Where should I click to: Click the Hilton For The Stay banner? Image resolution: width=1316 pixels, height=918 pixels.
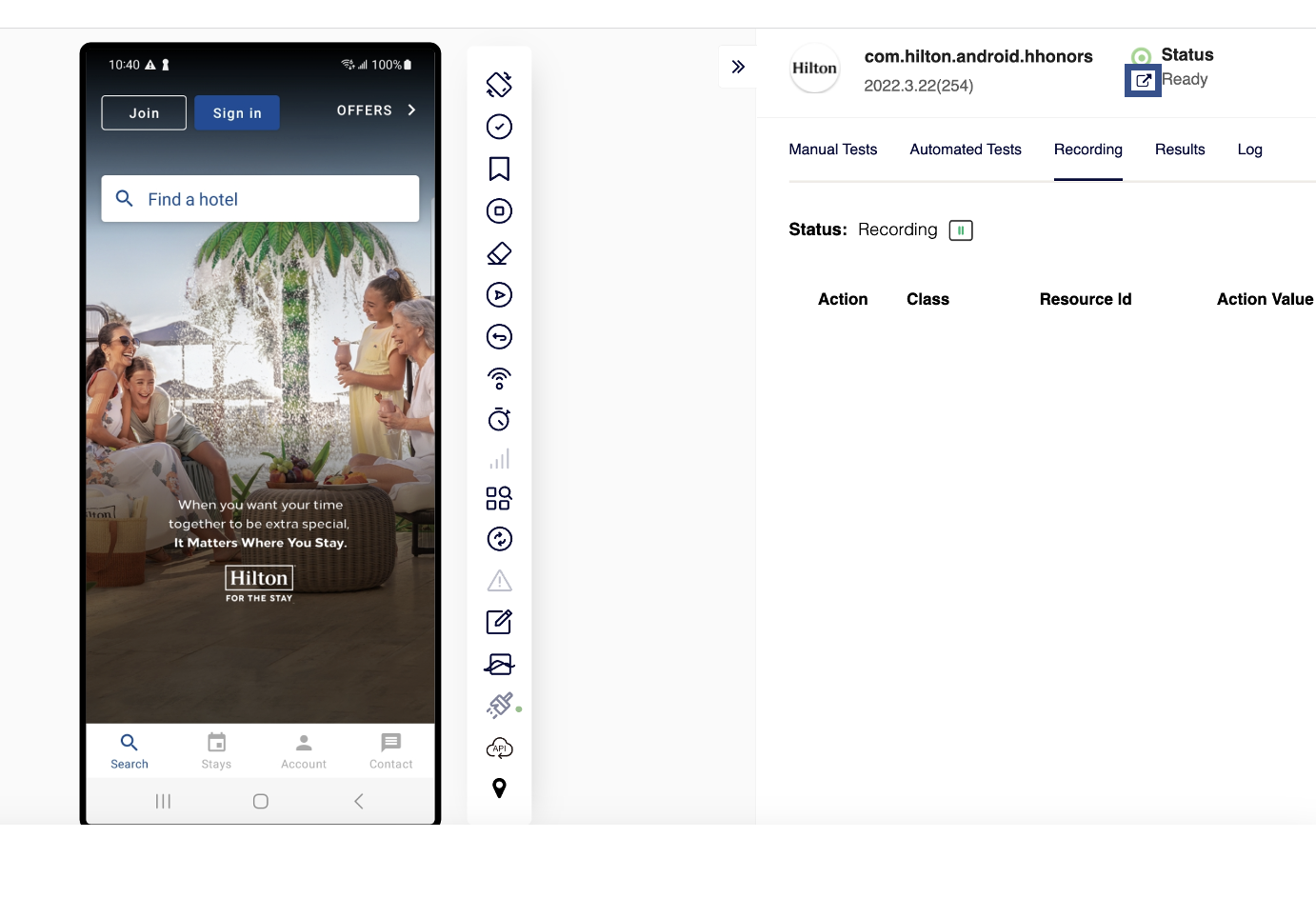[260, 584]
